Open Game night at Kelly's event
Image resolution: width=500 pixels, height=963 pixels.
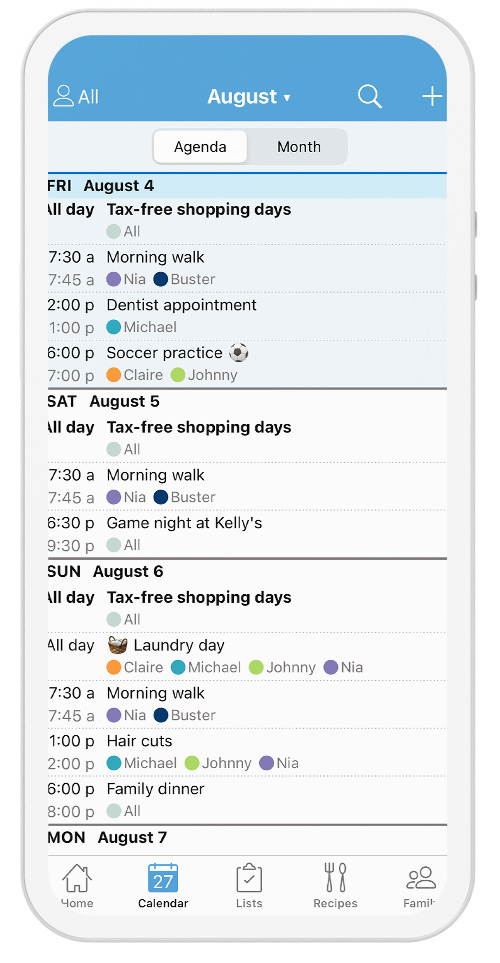pos(247,534)
